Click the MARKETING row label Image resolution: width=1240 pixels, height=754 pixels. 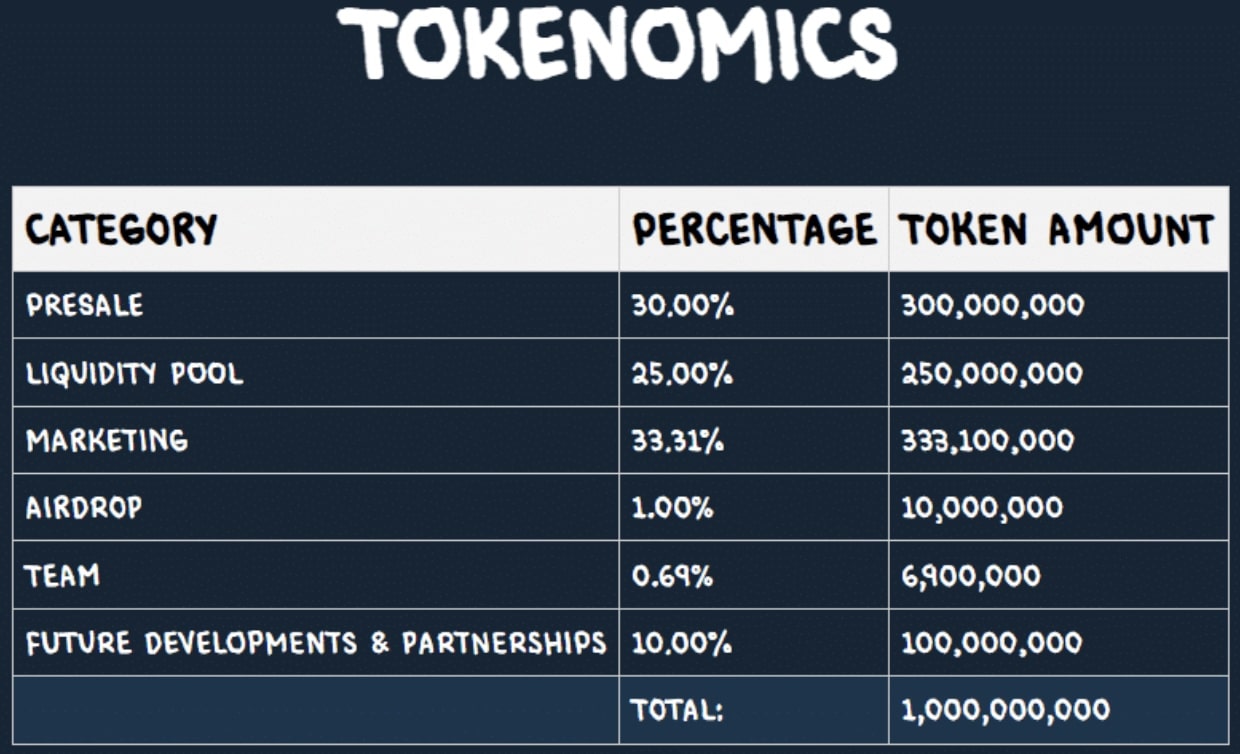(x=107, y=440)
